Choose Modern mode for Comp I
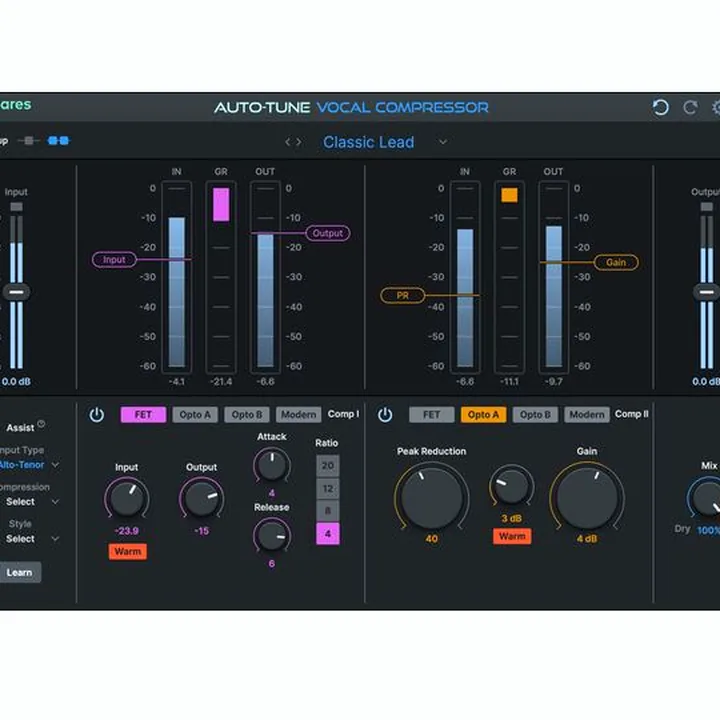The height and width of the screenshot is (720, 720). (298, 415)
